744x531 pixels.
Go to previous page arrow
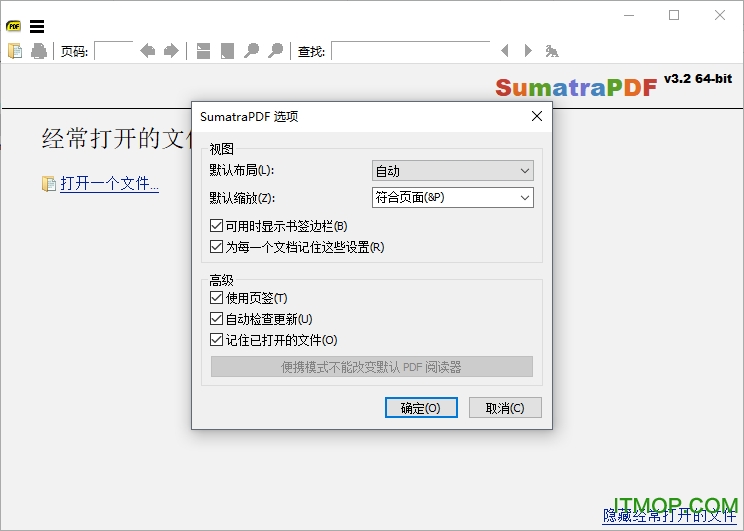pos(148,51)
